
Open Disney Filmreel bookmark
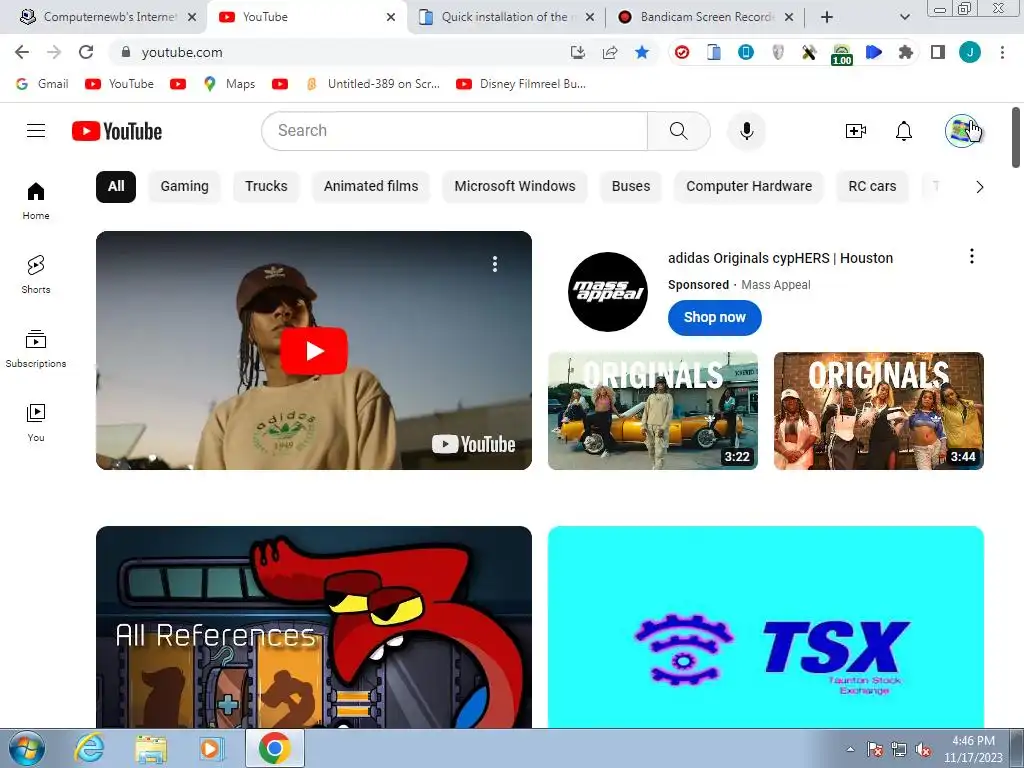tap(520, 84)
